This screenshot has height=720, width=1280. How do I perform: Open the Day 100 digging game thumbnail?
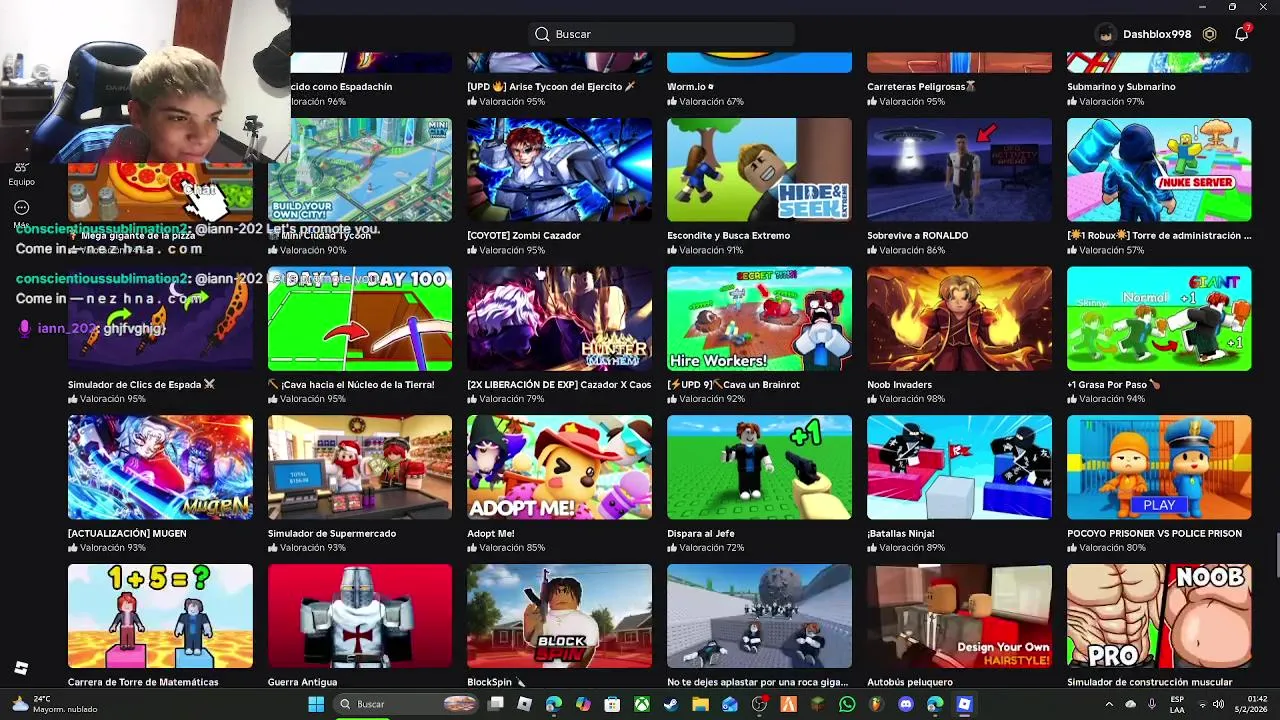[x=359, y=319]
